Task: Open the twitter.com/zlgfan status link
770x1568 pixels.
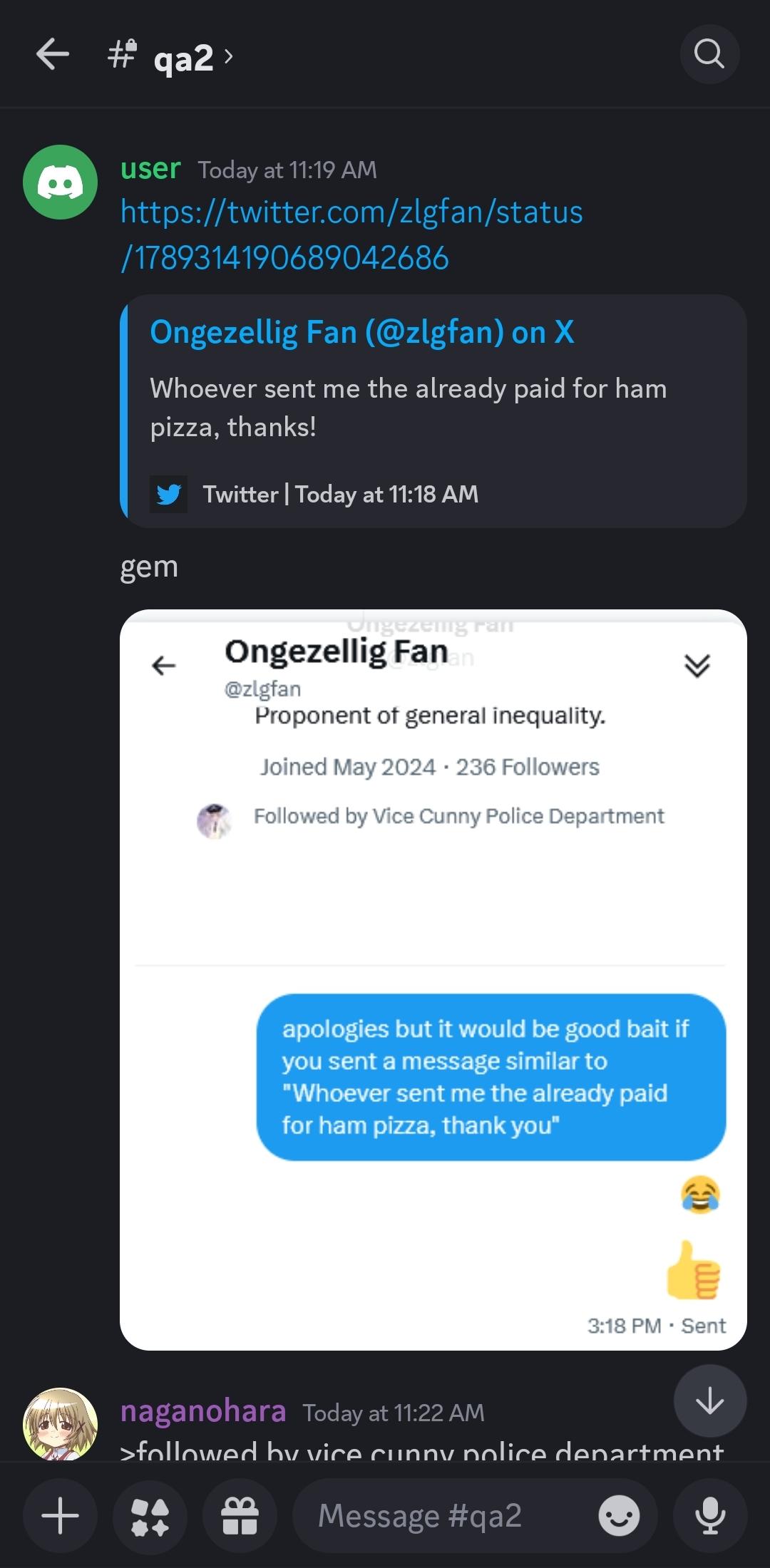Action: pos(351,234)
